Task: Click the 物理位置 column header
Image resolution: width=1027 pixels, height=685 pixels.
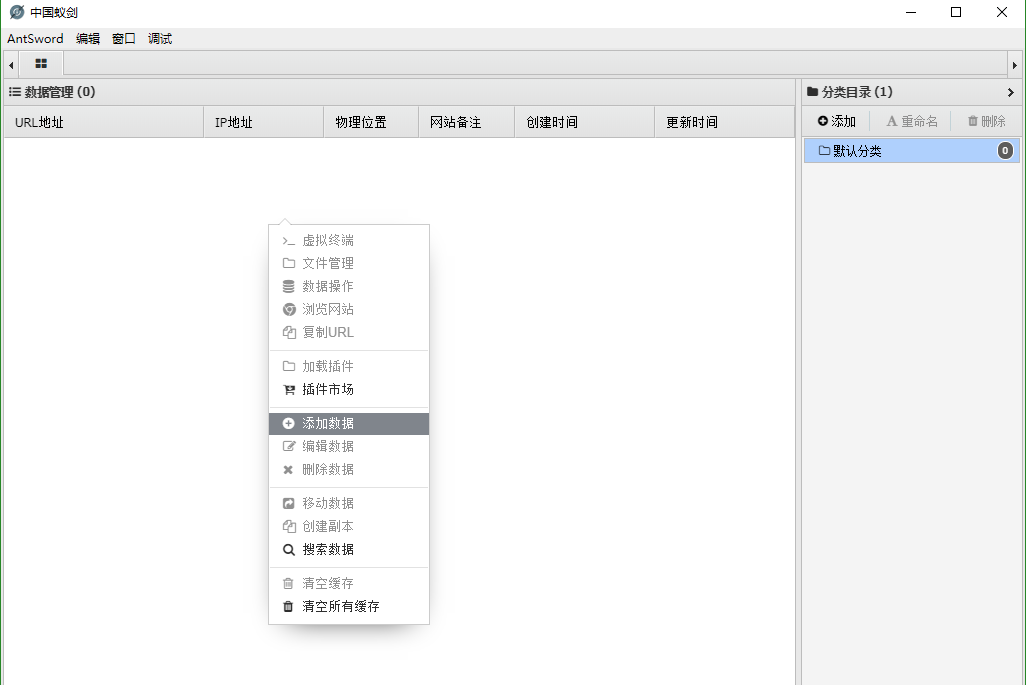Action: (x=371, y=122)
